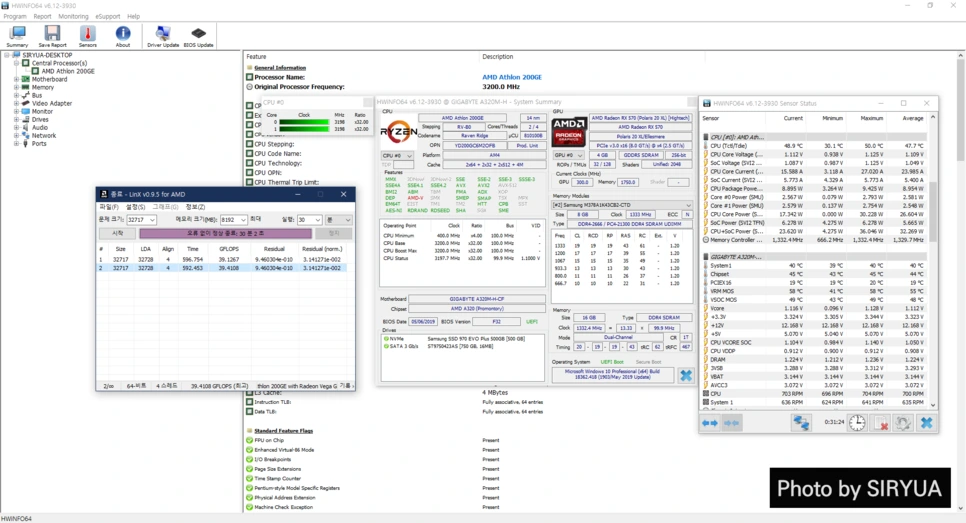Click Average column header in Sensor Status

tap(912, 118)
